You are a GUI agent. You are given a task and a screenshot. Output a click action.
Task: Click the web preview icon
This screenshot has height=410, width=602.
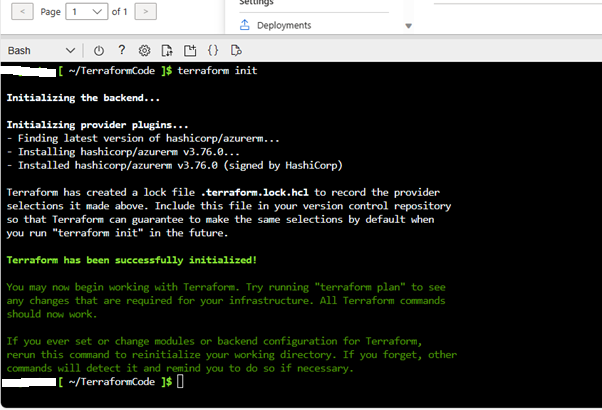[236, 50]
